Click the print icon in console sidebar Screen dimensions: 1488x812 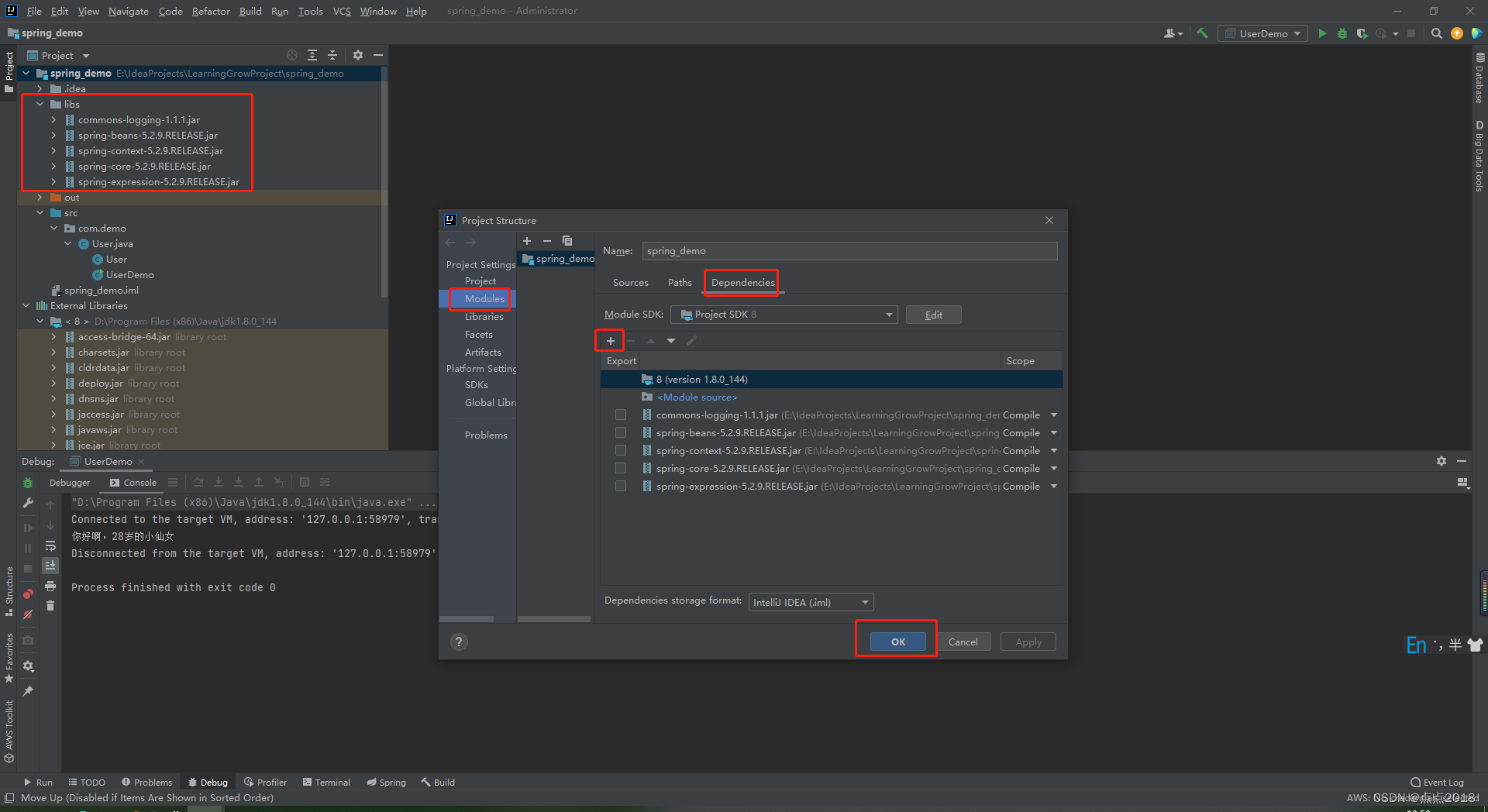click(x=50, y=586)
